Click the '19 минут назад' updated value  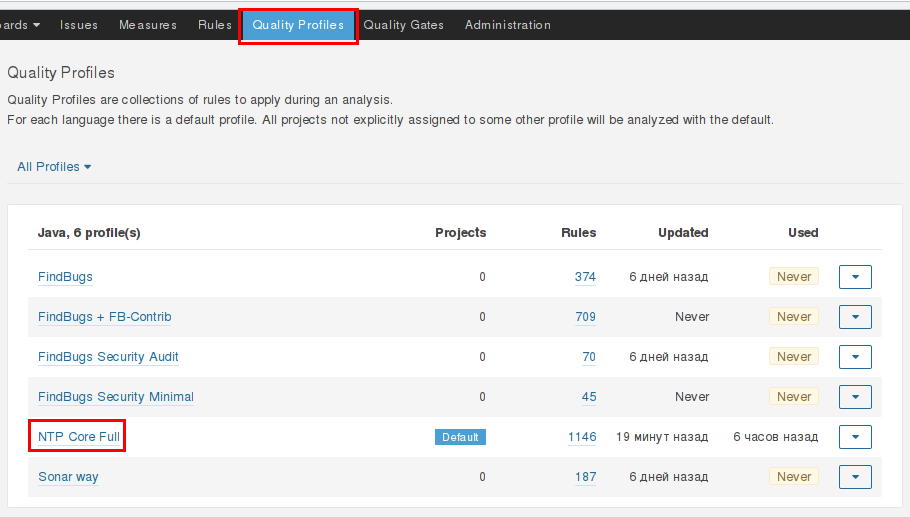click(x=662, y=437)
